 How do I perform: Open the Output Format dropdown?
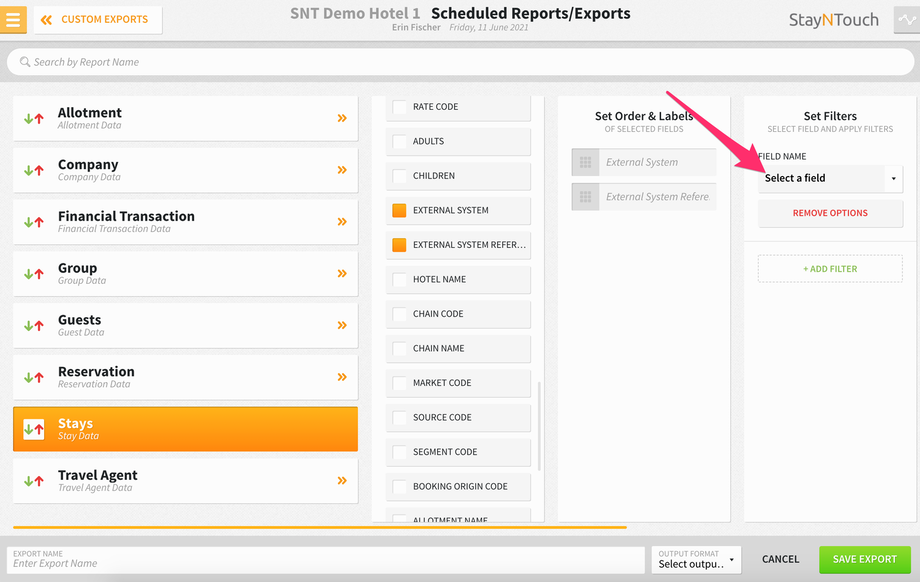pos(696,560)
